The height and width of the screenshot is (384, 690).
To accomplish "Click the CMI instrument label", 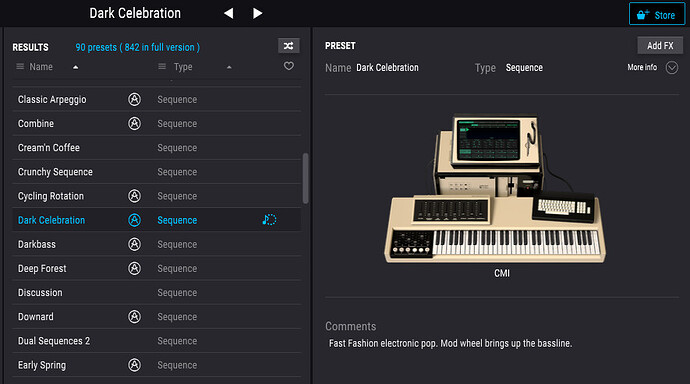I will click(x=502, y=273).
